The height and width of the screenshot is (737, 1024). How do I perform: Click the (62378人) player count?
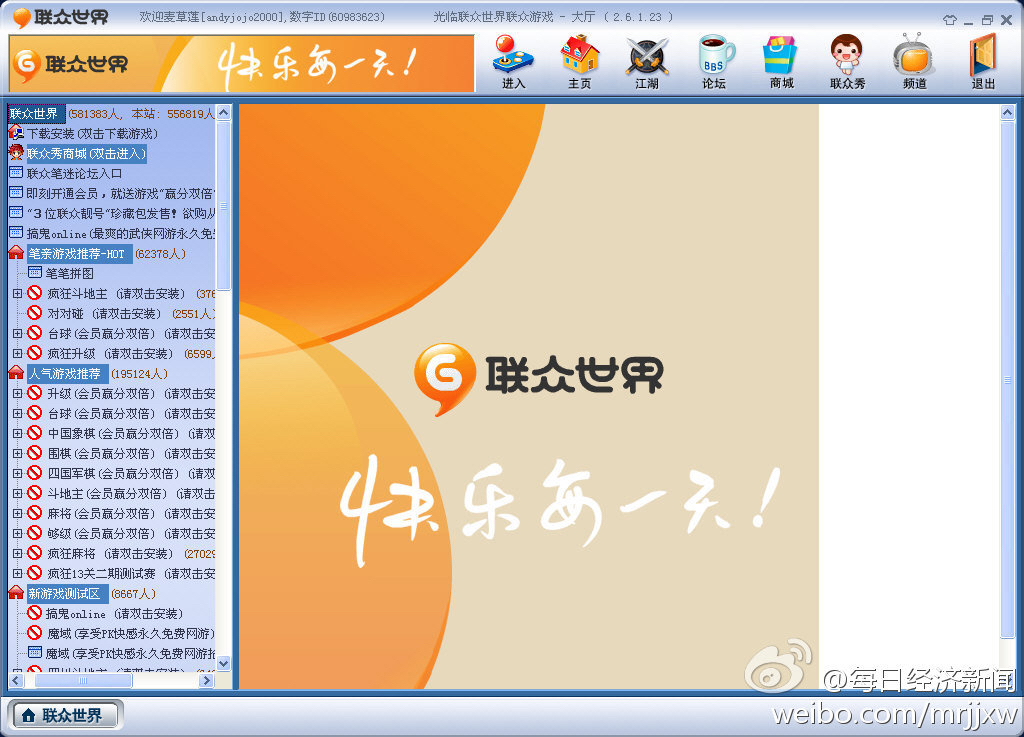tap(160, 254)
